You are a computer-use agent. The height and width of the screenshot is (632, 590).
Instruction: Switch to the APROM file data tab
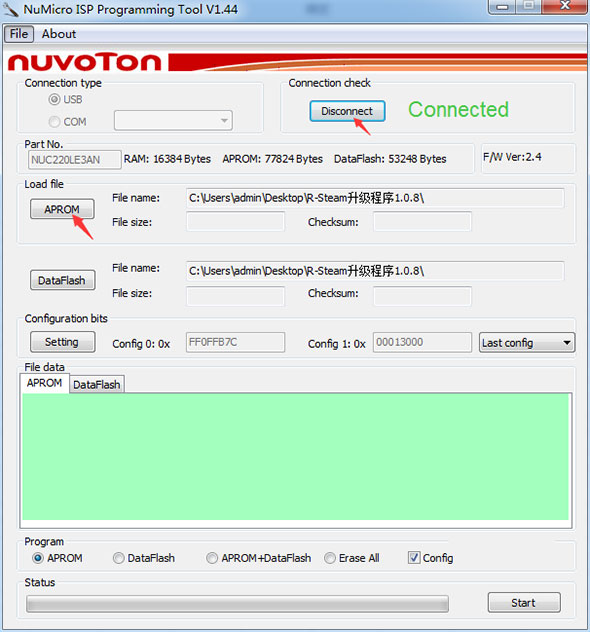tap(44, 383)
